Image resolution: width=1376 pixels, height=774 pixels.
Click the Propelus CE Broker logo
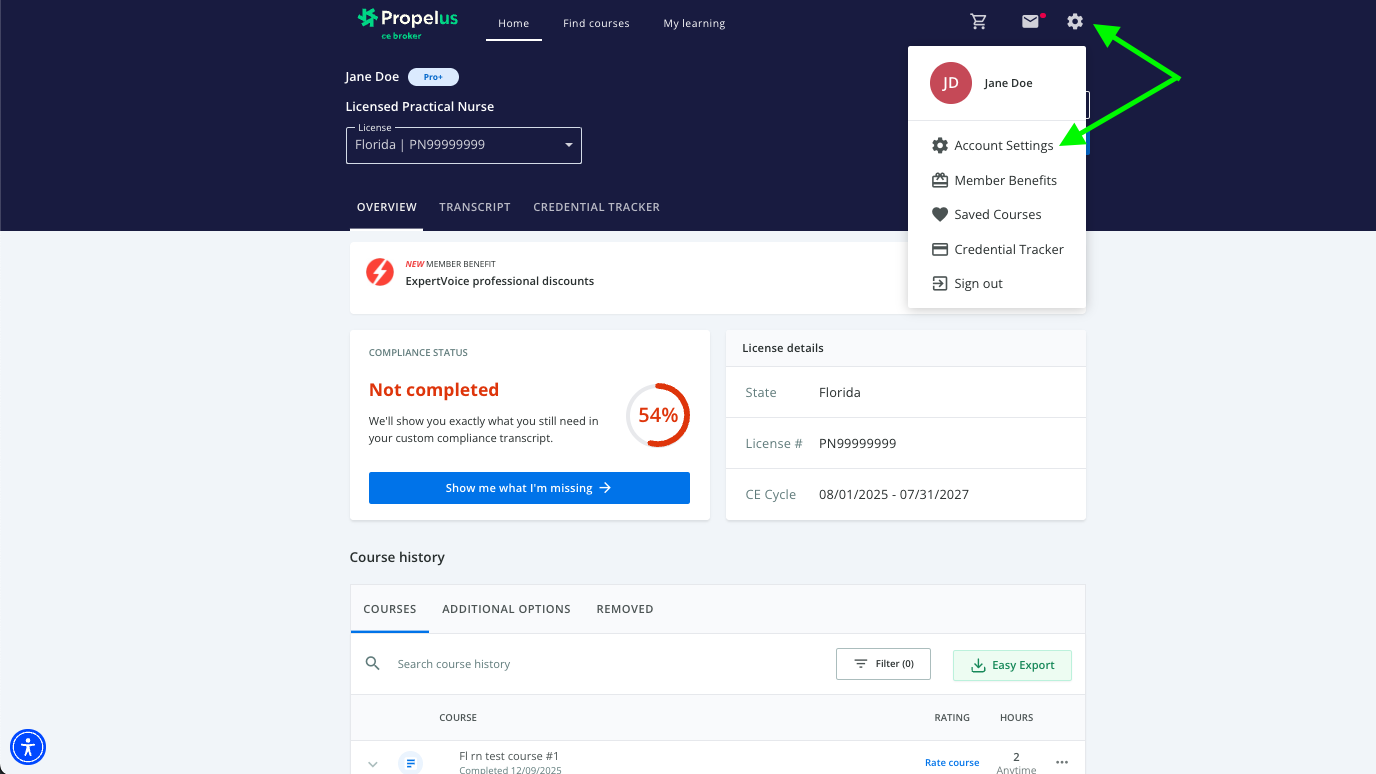(406, 23)
